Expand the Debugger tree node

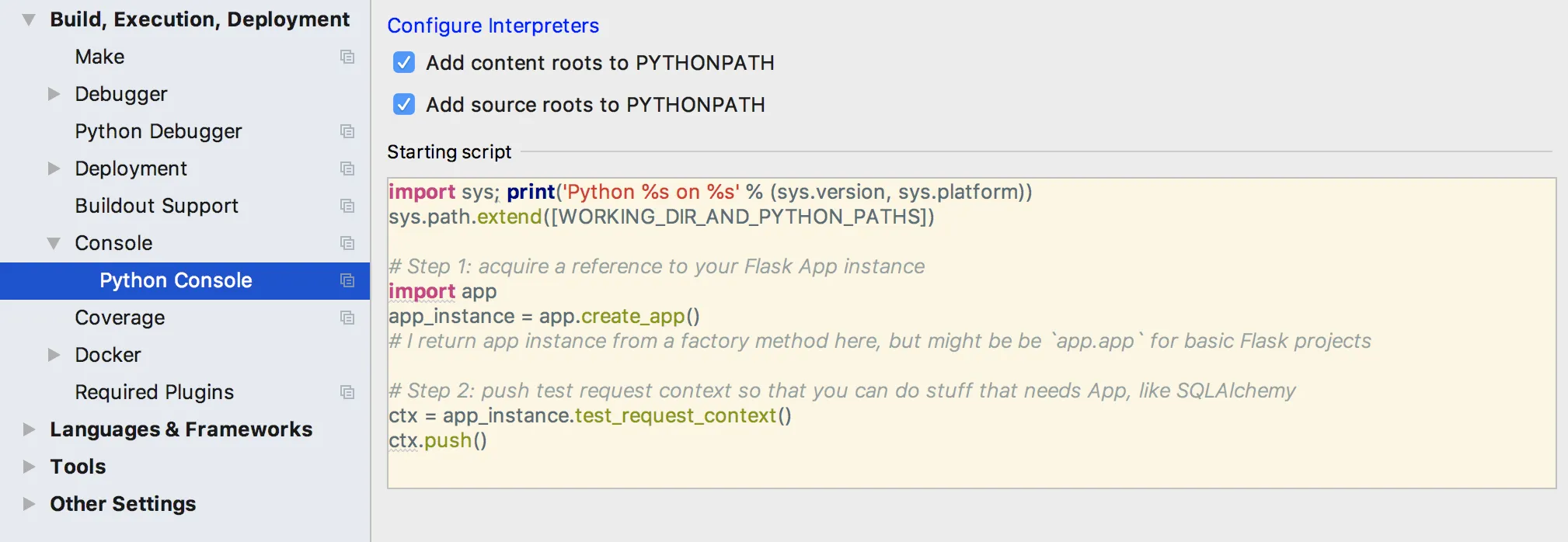(54, 94)
